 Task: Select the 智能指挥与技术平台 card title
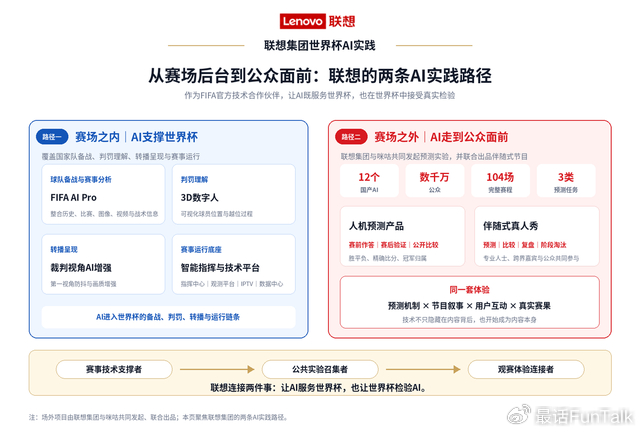click(220, 268)
